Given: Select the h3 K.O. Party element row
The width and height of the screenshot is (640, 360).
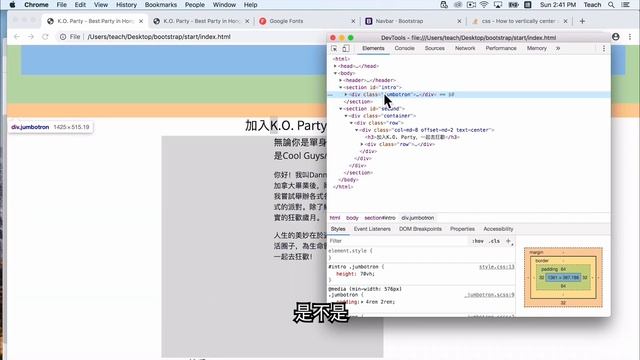Looking at the screenshot, I should click(x=413, y=137).
